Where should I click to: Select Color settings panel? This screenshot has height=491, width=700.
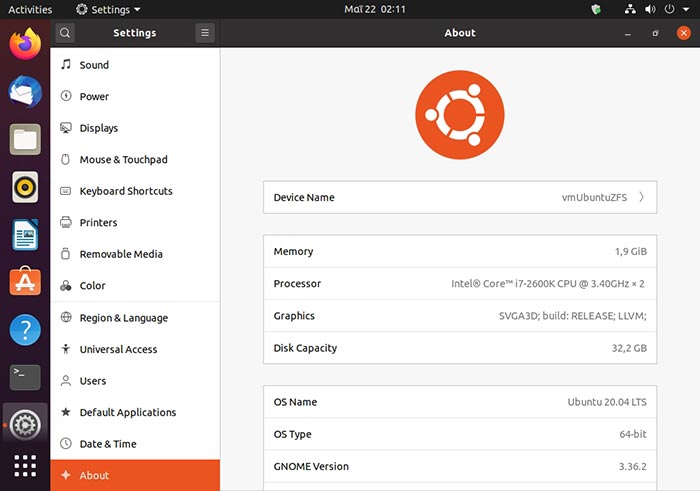pyautogui.click(x=135, y=286)
